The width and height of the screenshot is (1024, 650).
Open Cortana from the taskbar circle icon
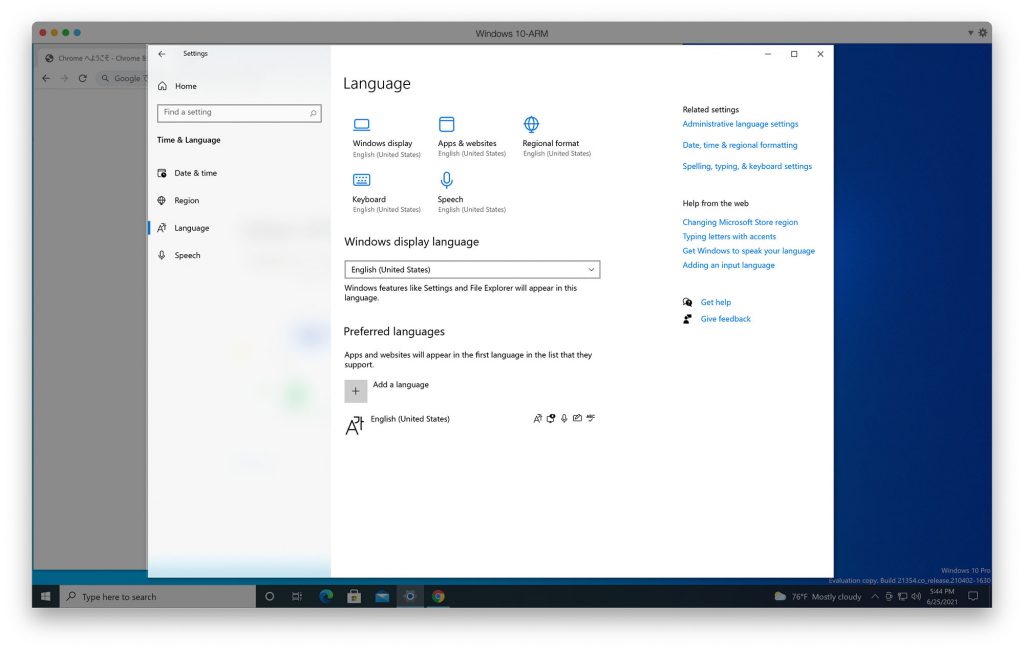(269, 596)
